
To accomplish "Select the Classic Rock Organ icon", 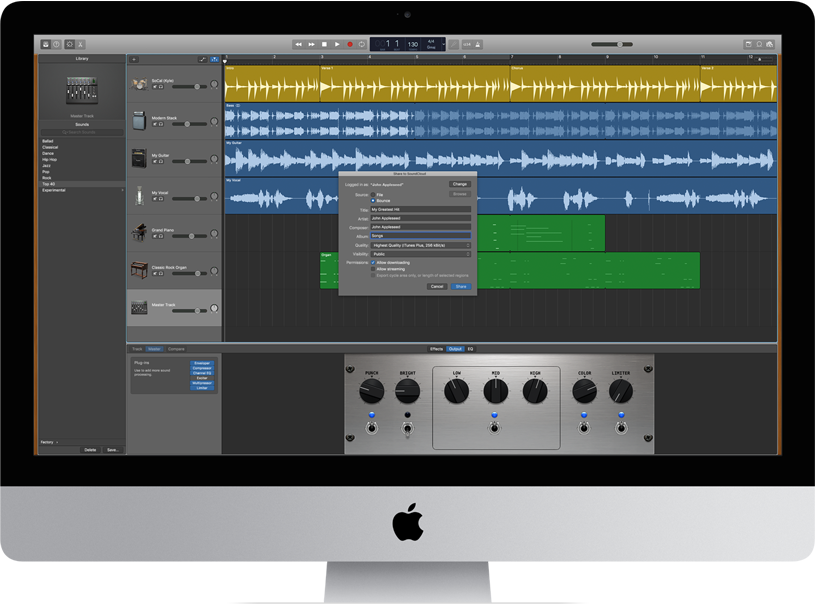I will pyautogui.click(x=139, y=271).
